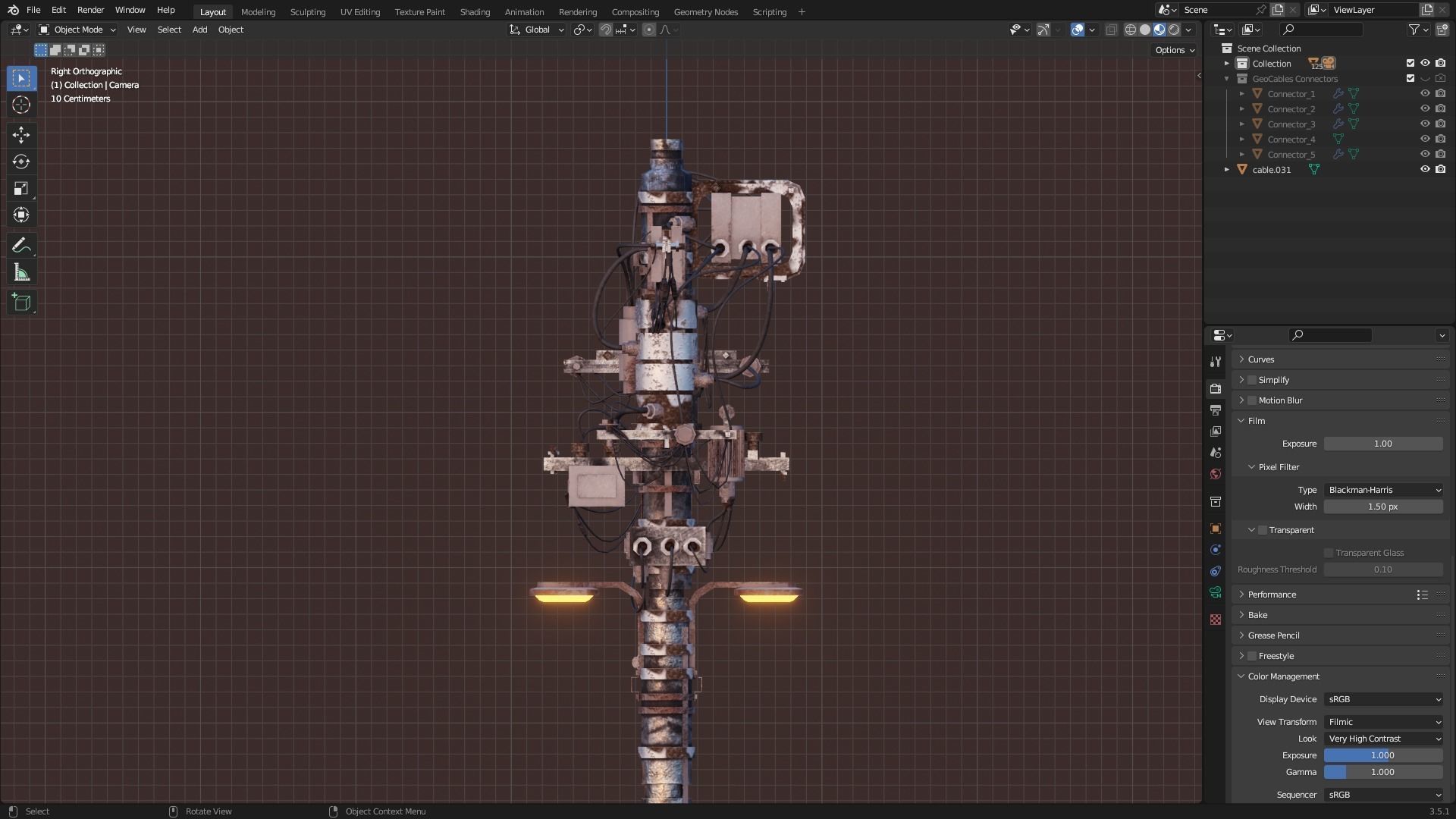Hide Connector_3 with its eye icon
Image resolution: width=1456 pixels, height=819 pixels.
[x=1425, y=124]
